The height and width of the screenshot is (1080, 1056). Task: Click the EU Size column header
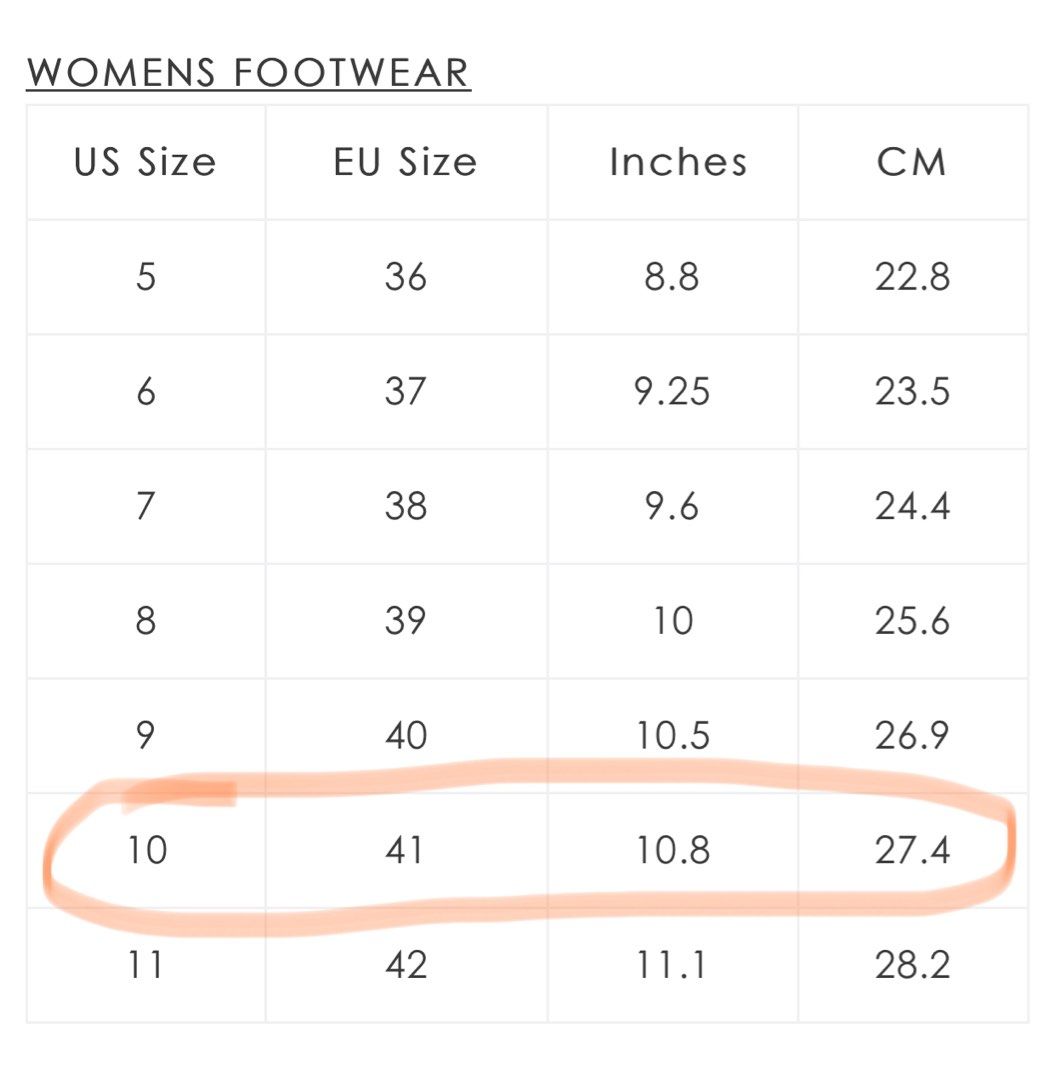coord(406,162)
